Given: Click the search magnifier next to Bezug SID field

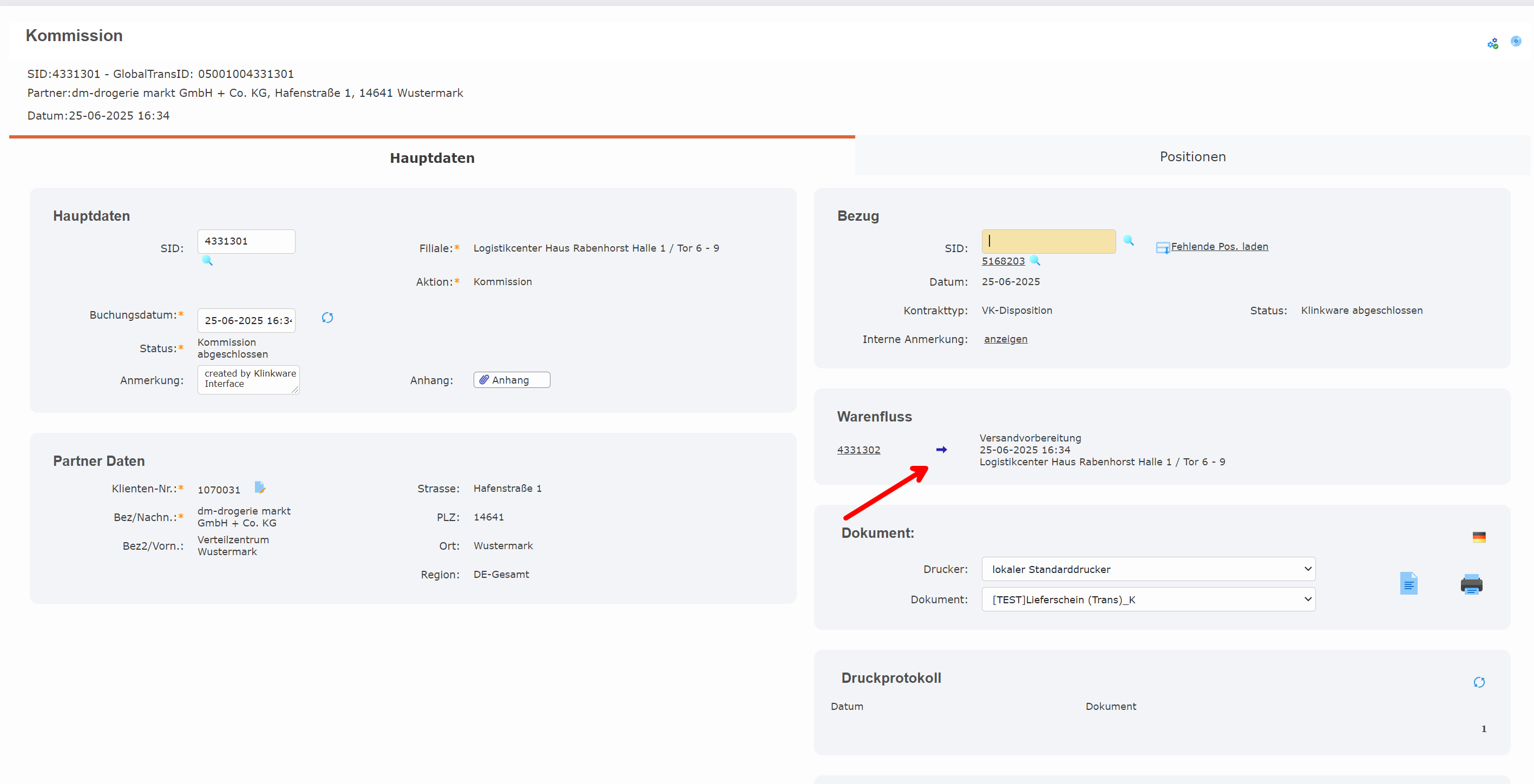Looking at the screenshot, I should point(1128,240).
